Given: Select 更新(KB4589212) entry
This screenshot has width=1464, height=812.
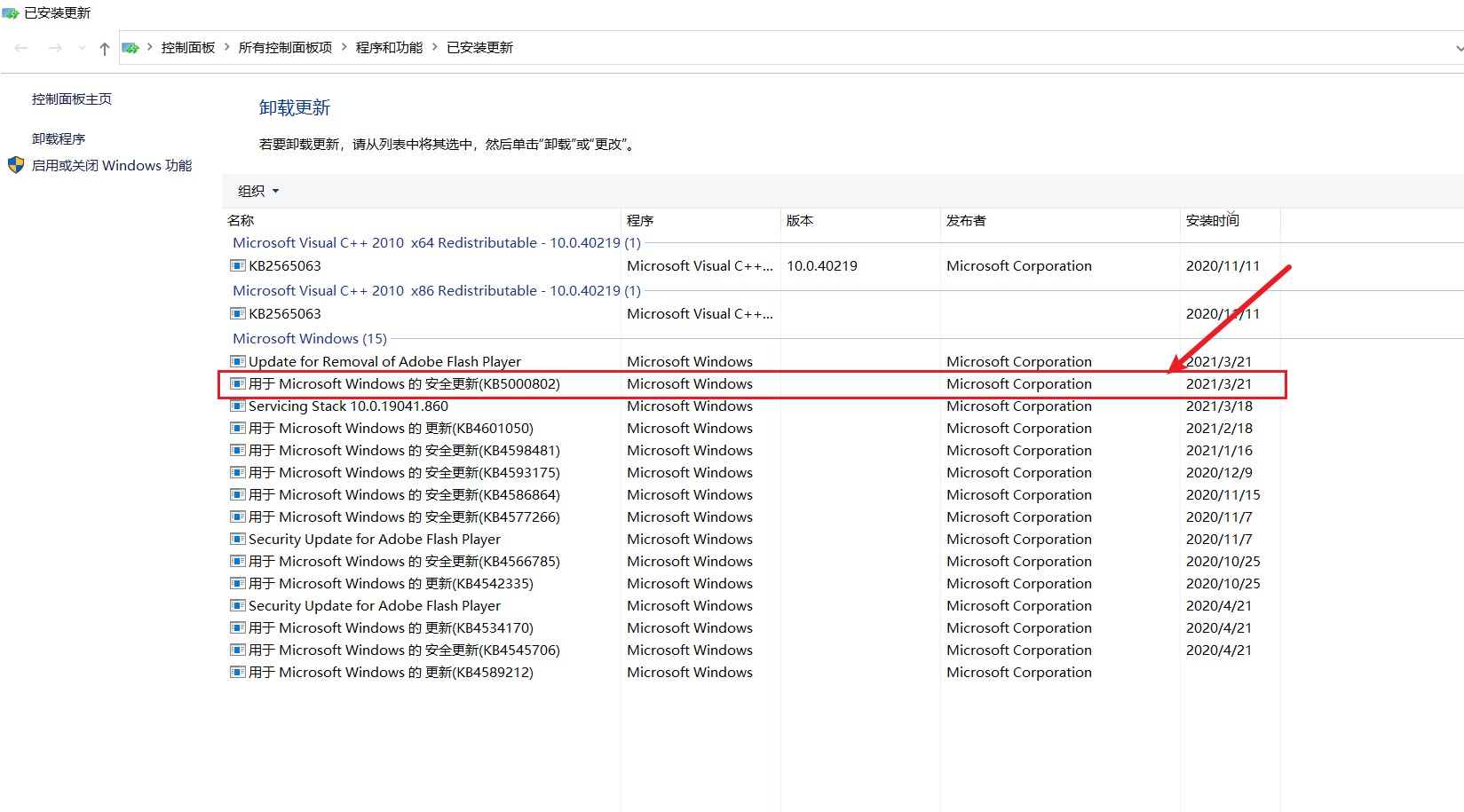Looking at the screenshot, I should tap(391, 673).
